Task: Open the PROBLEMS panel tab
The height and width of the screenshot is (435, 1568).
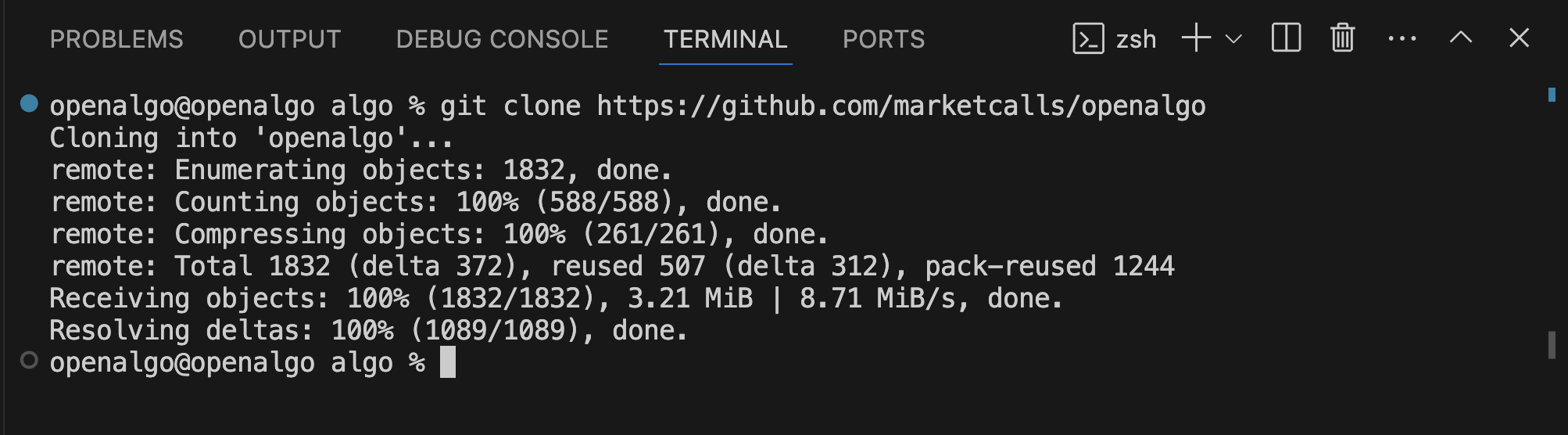Action: point(116,39)
